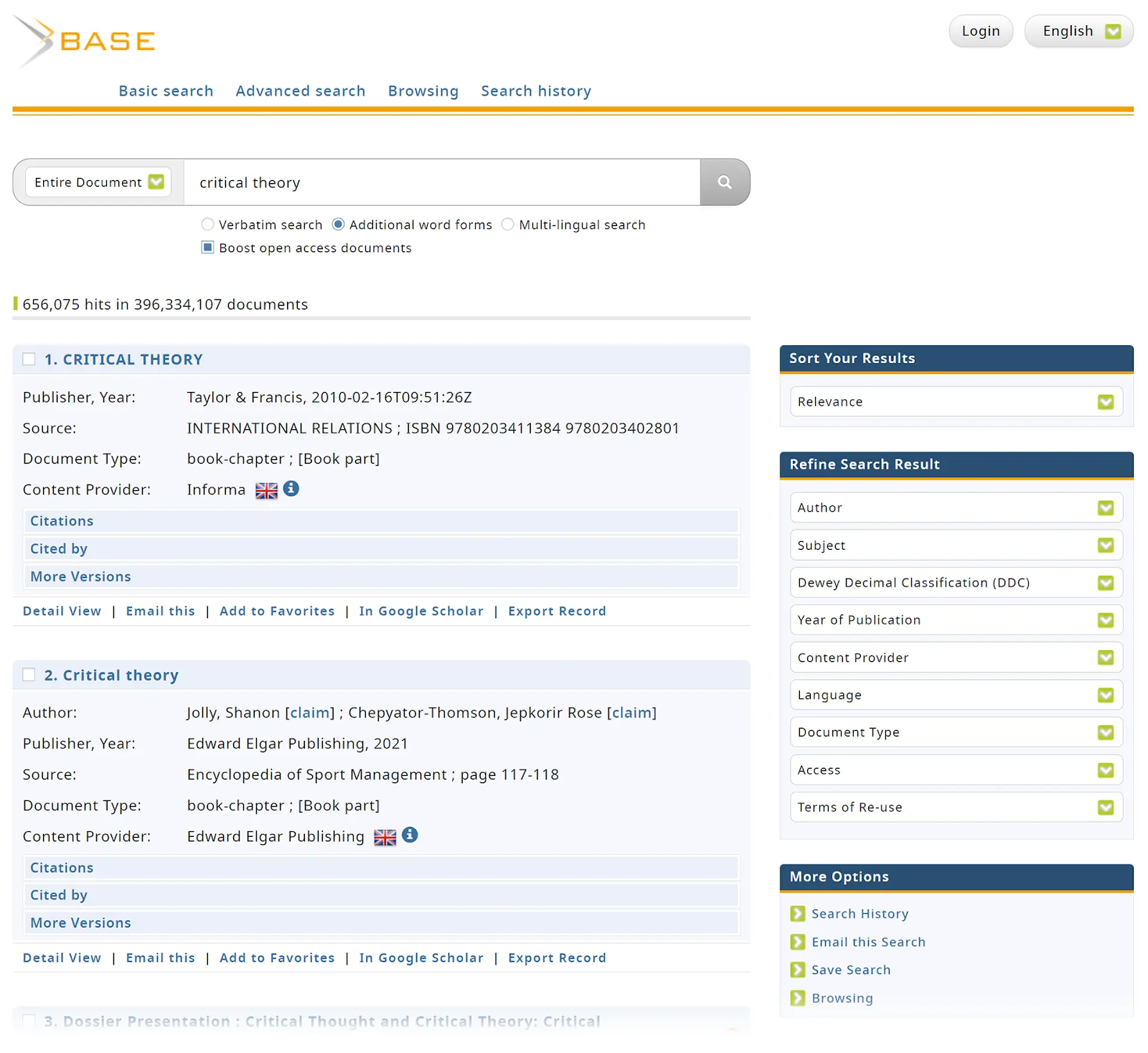Click the Email this Search link

pos(868,942)
